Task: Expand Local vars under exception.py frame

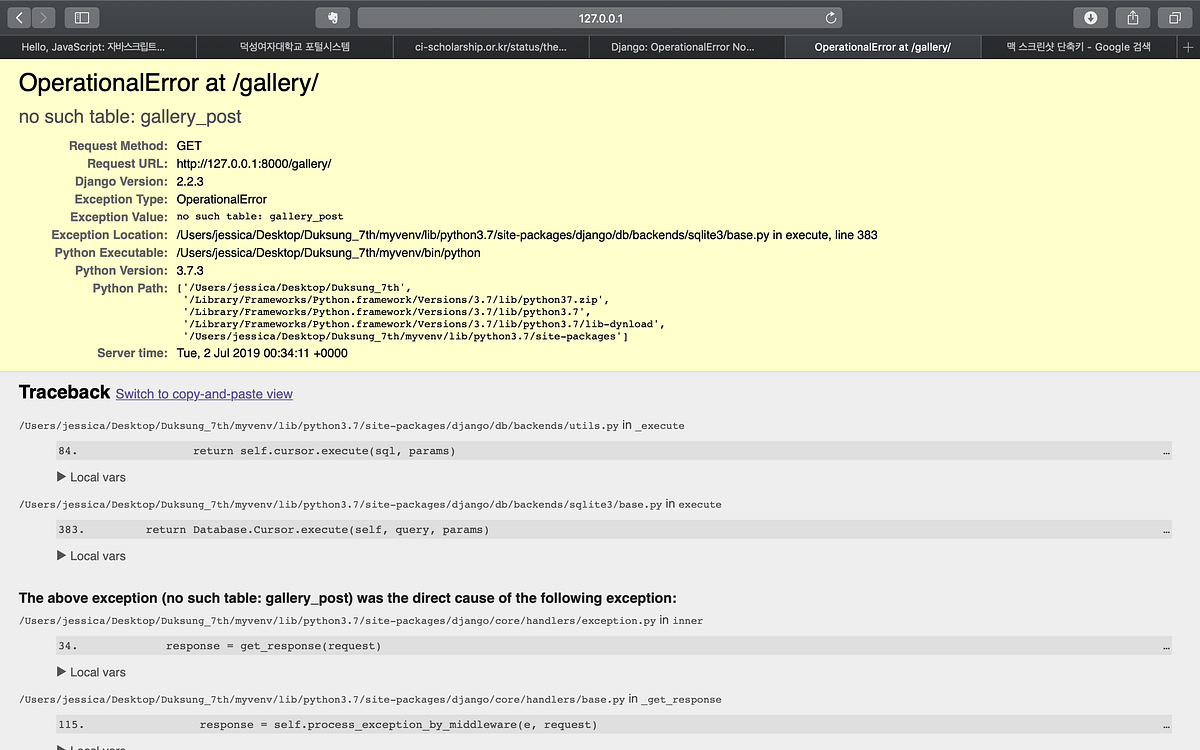Action: click(x=91, y=672)
